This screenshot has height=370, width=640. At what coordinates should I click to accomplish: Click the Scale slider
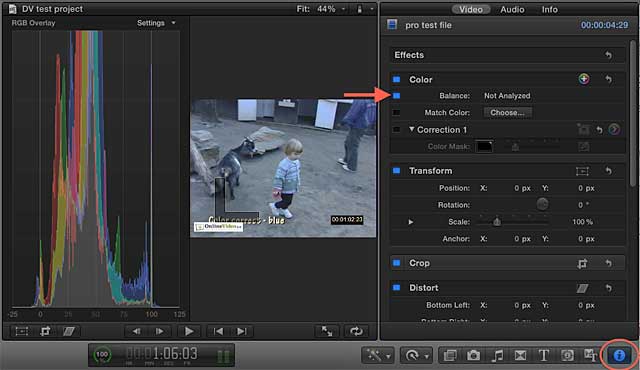[513, 222]
